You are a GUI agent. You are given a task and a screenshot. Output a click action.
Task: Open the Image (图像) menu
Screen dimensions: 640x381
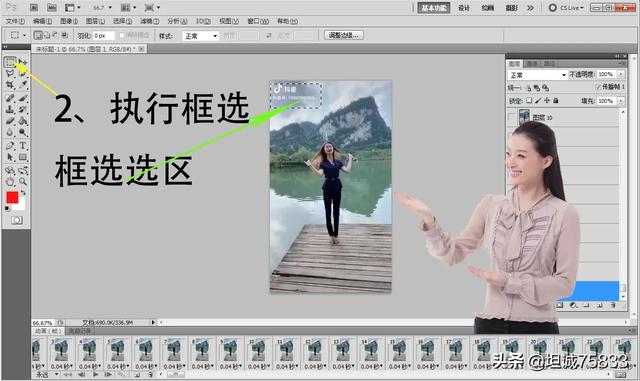click(x=69, y=21)
